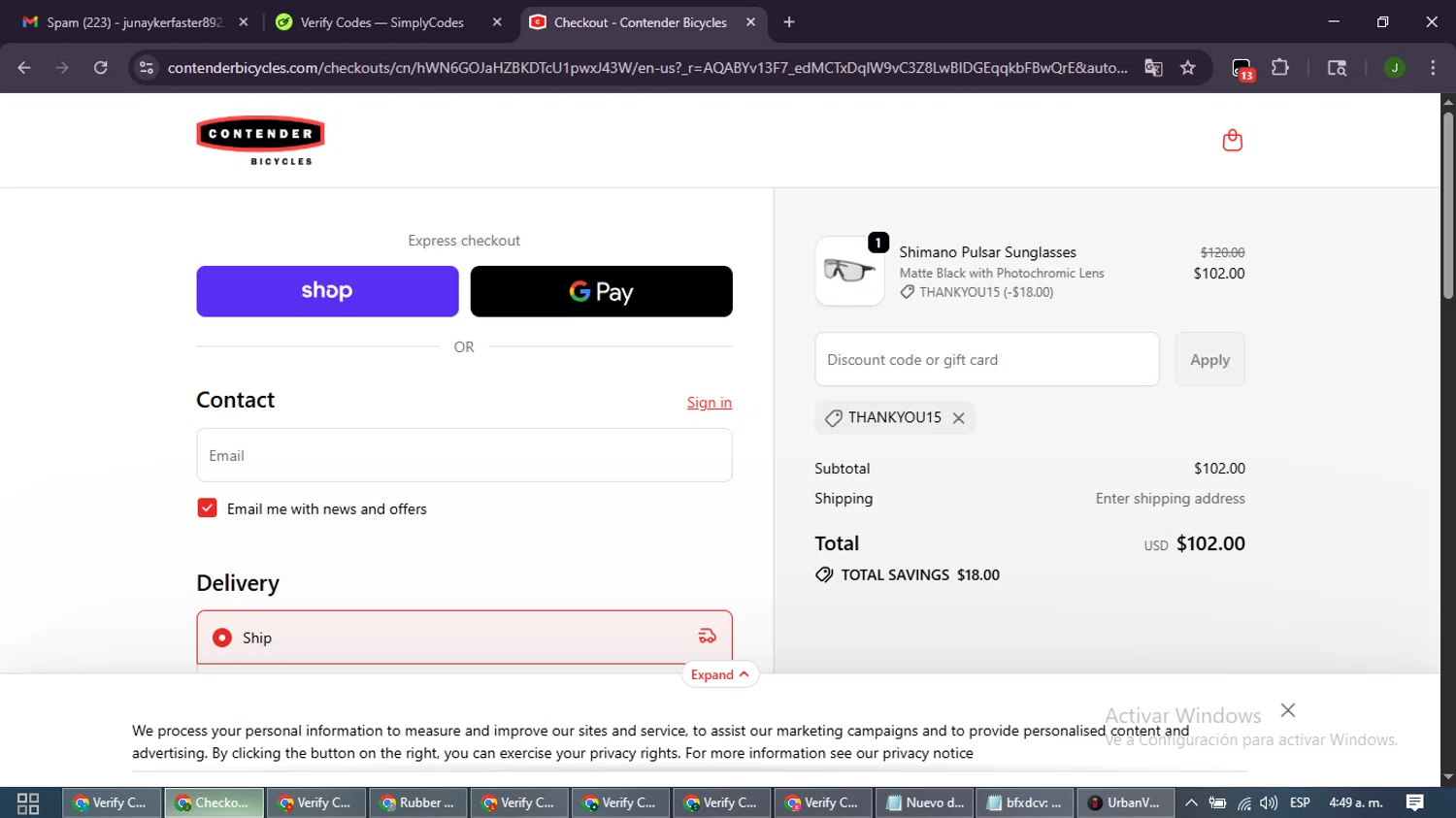Click the Shimano Pulsar Sunglasses thumbnail
This screenshot has height=818, width=1456.
[850, 271]
